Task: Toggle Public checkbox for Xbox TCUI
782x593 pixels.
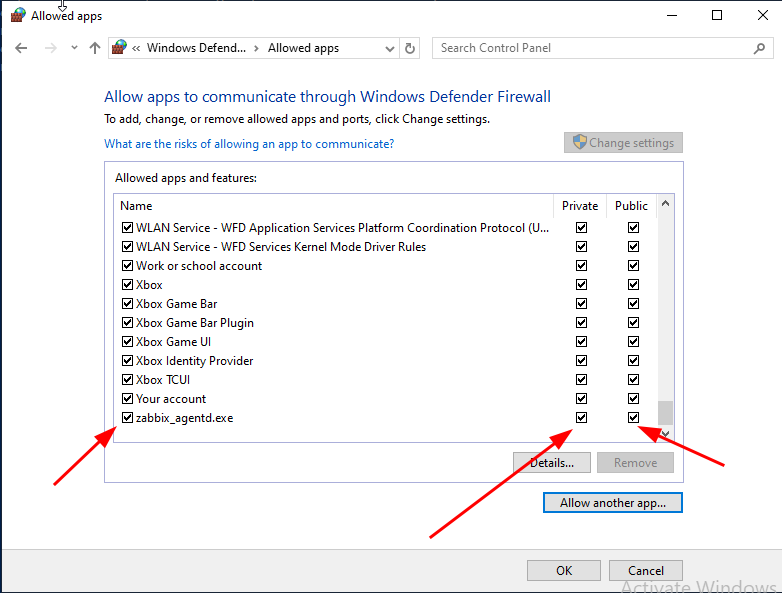Action: [x=633, y=380]
